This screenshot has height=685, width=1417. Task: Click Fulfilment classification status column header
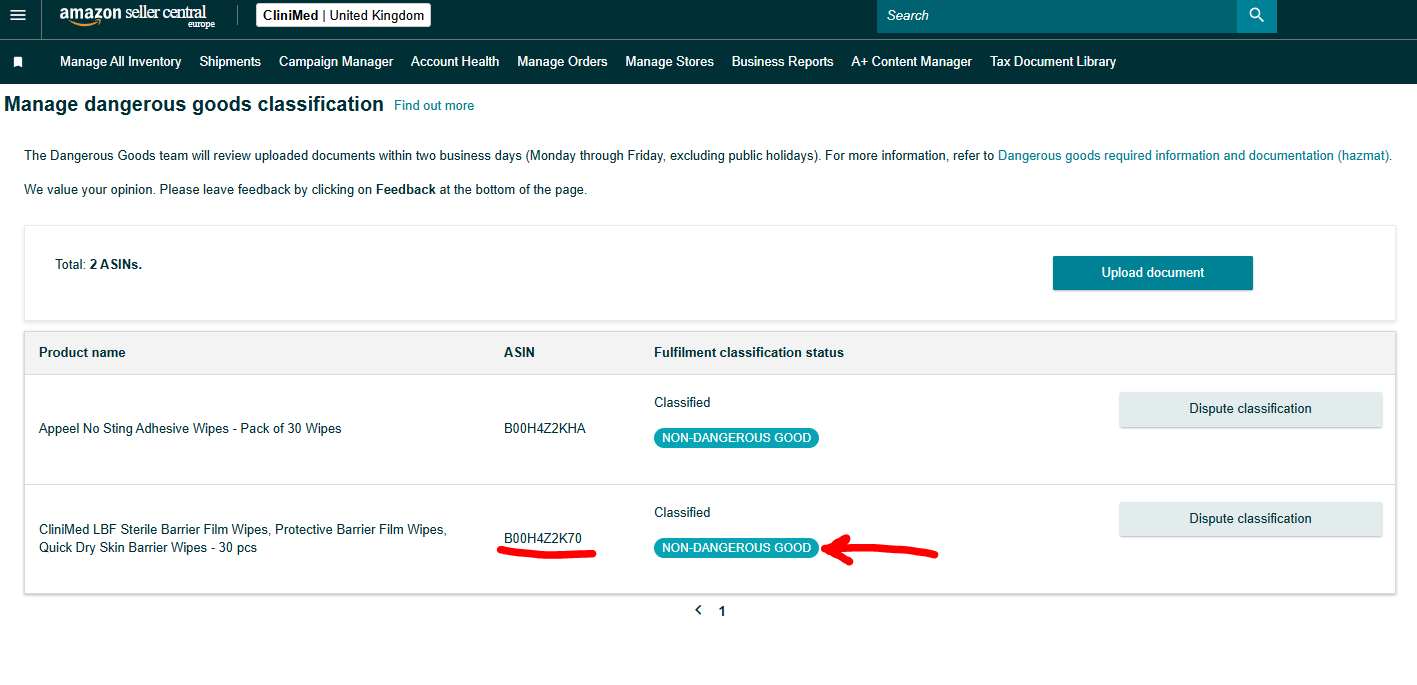click(x=749, y=353)
